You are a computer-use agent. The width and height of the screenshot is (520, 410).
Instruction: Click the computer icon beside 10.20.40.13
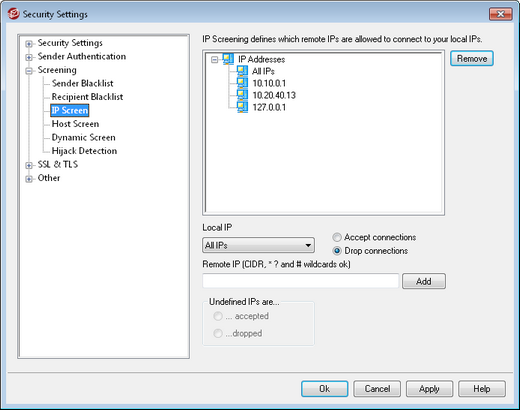242,95
